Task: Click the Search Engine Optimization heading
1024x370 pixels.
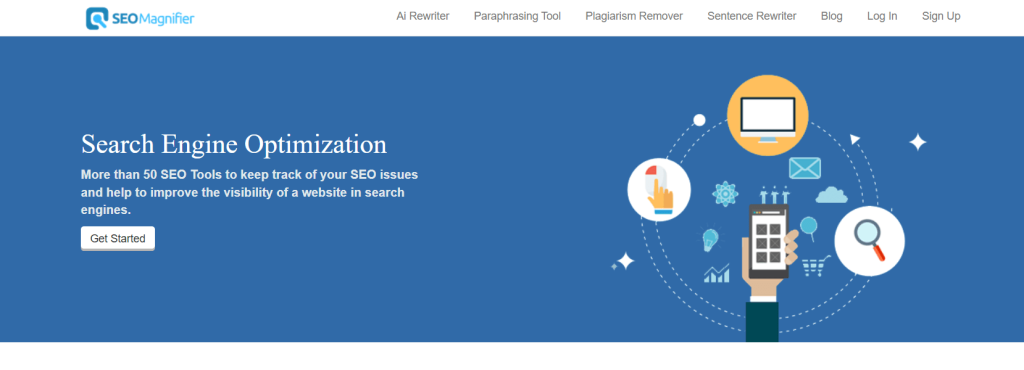Action: pyautogui.click(x=234, y=144)
